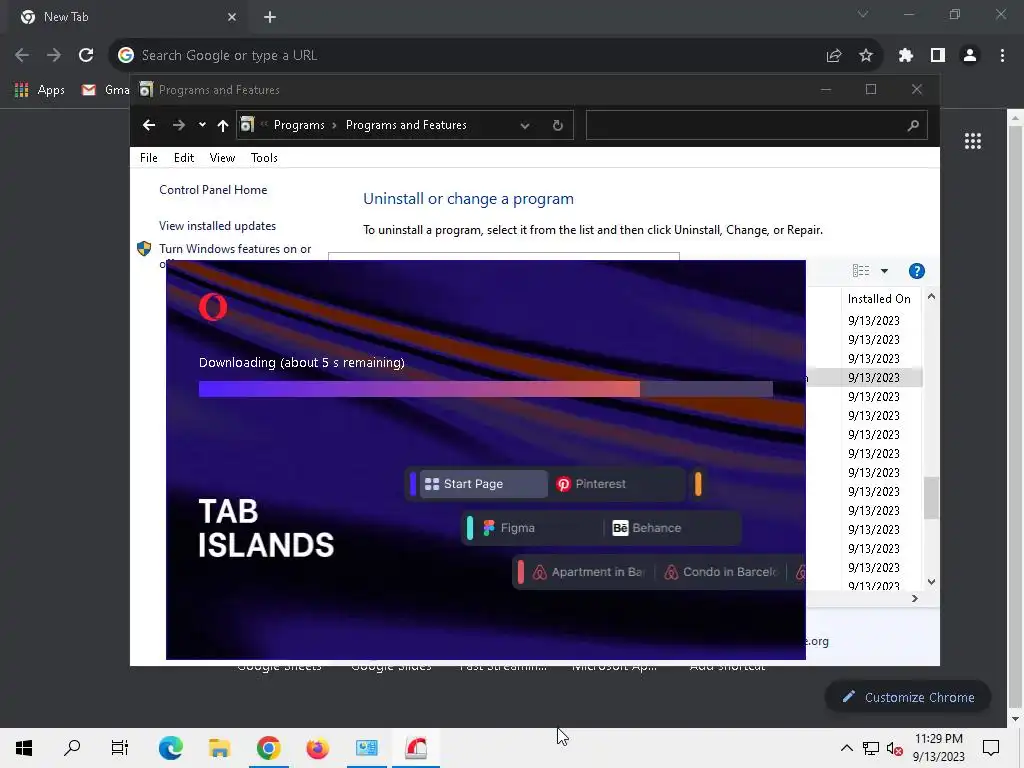1024x768 pixels.
Task: Open the View menu
Action: coord(222,157)
